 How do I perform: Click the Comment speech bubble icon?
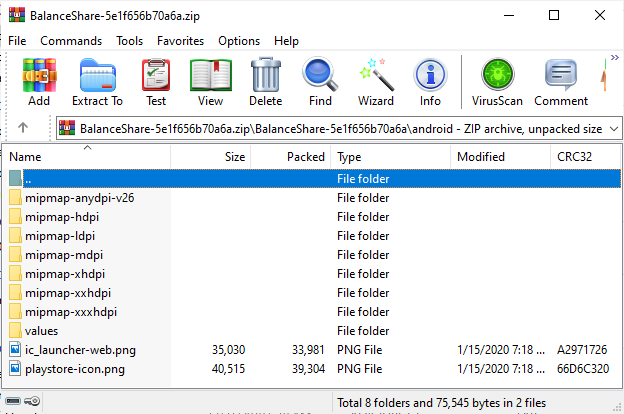coord(561,75)
